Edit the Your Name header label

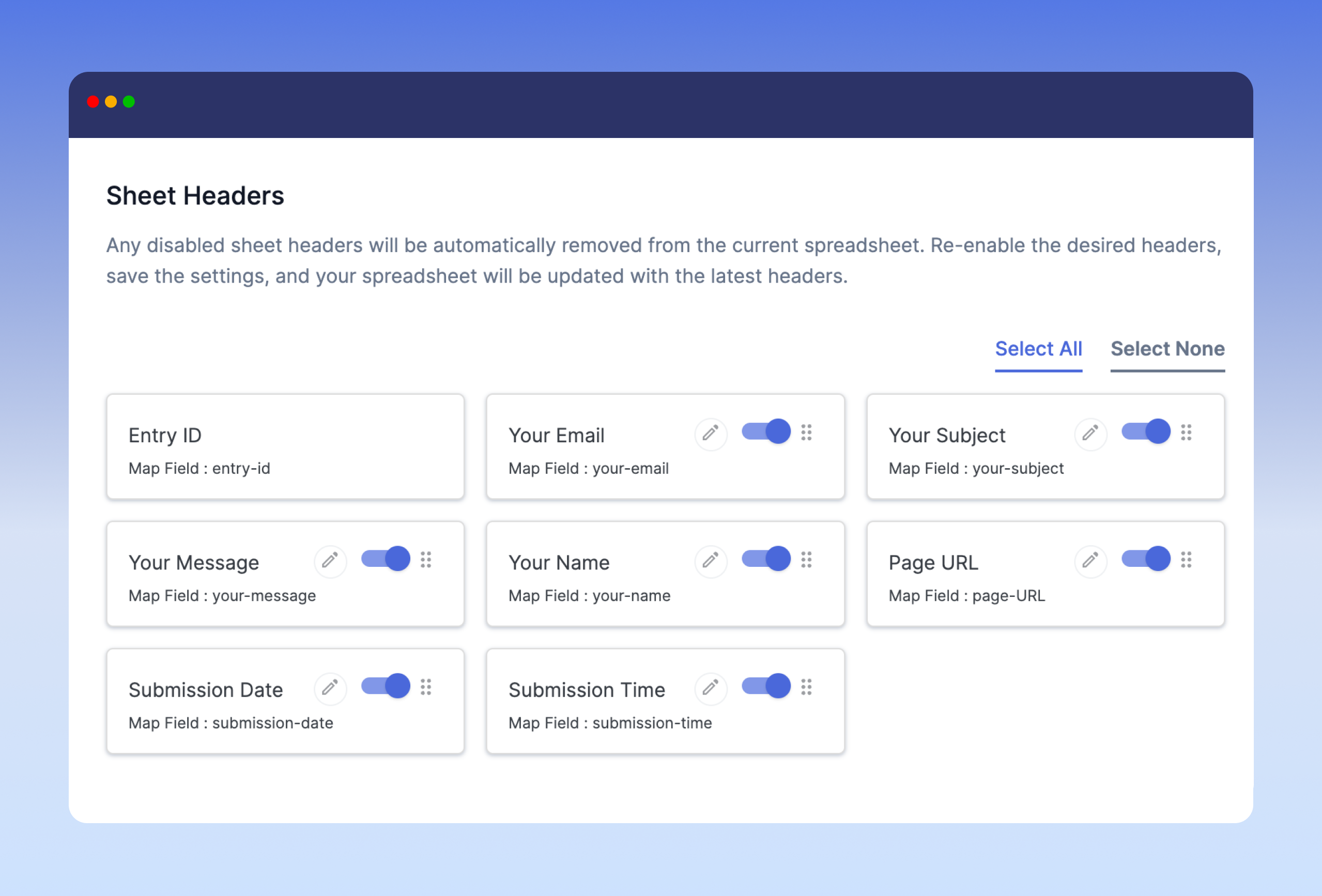point(710,561)
